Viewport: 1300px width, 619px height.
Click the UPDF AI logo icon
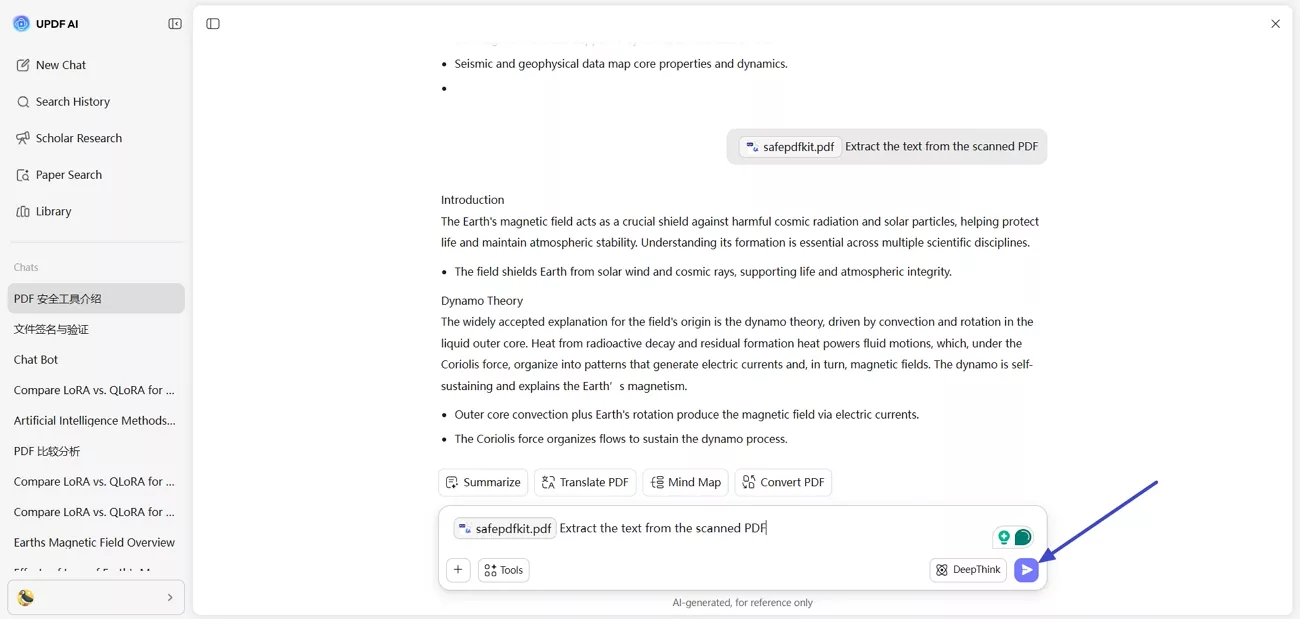(x=21, y=23)
